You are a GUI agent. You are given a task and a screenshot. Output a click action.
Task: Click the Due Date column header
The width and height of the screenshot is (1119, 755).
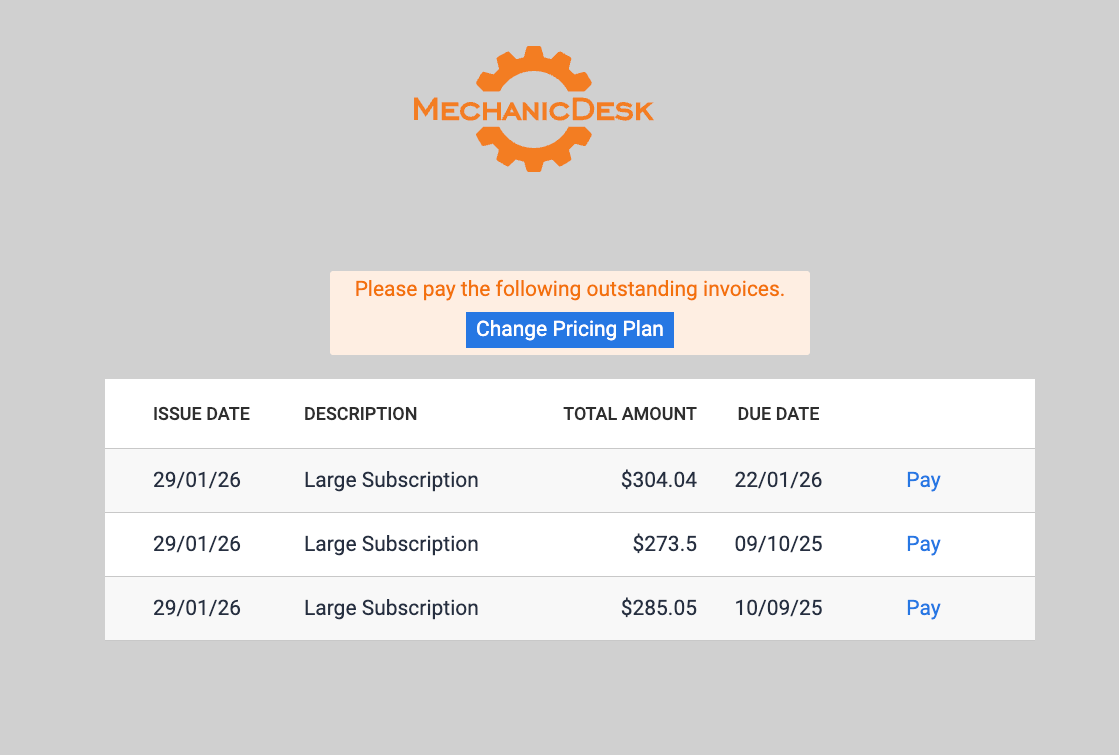[x=778, y=414]
